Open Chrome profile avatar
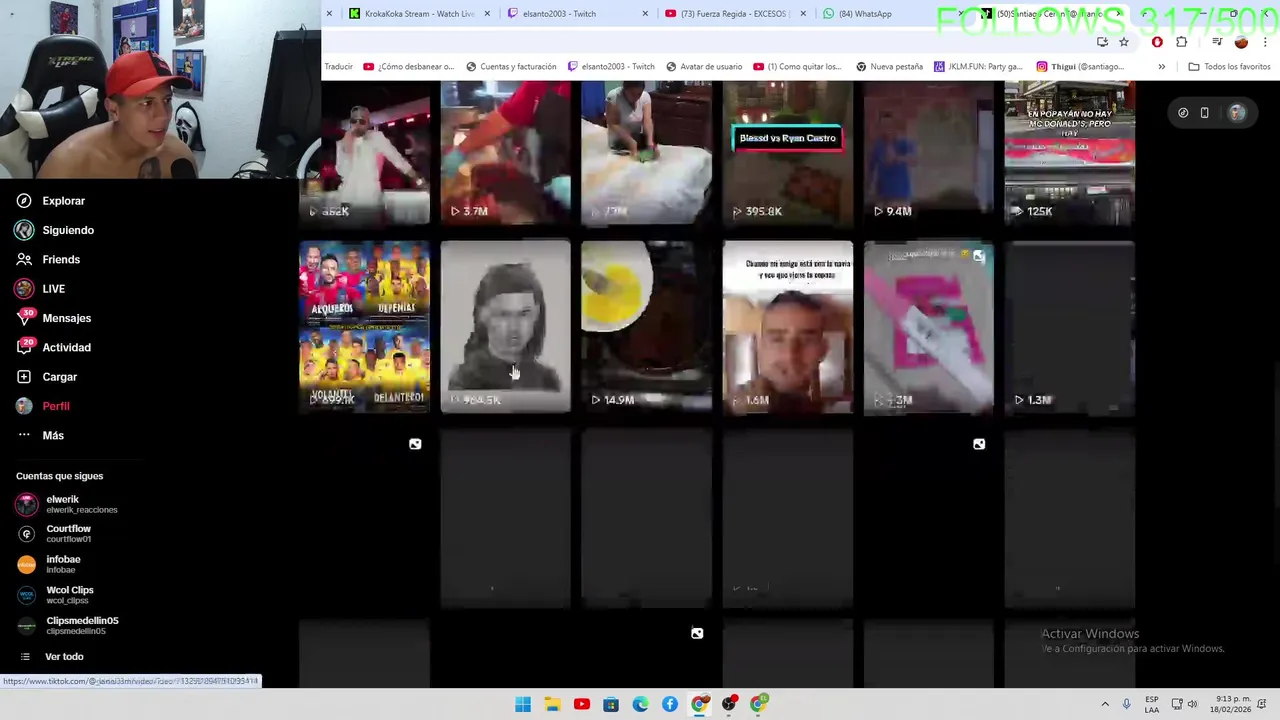1280x720 pixels. [x=1241, y=42]
